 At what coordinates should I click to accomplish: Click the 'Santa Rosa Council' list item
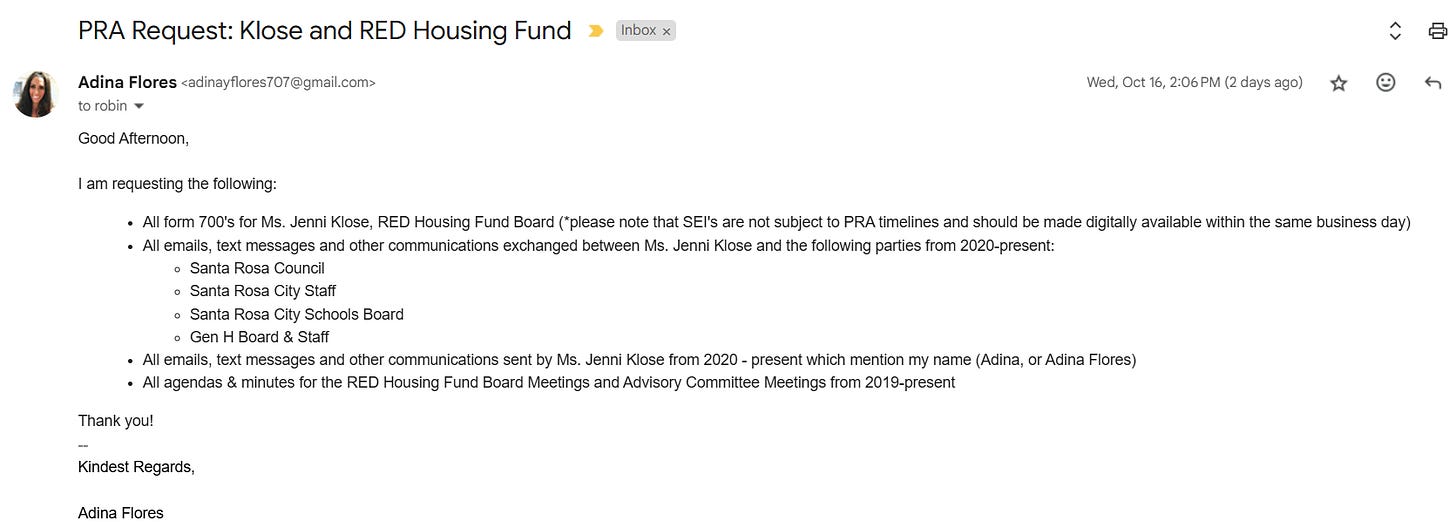[257, 268]
